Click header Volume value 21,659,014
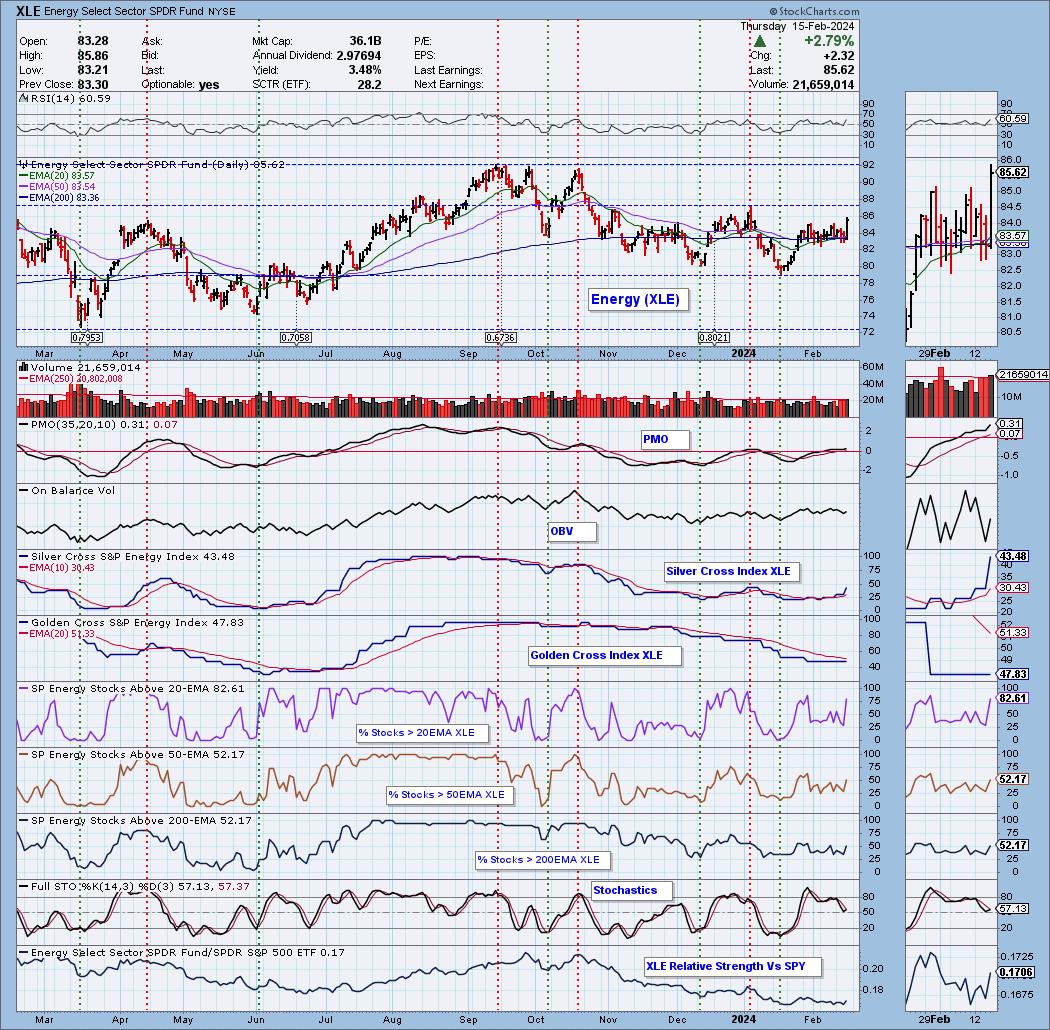 823,84
